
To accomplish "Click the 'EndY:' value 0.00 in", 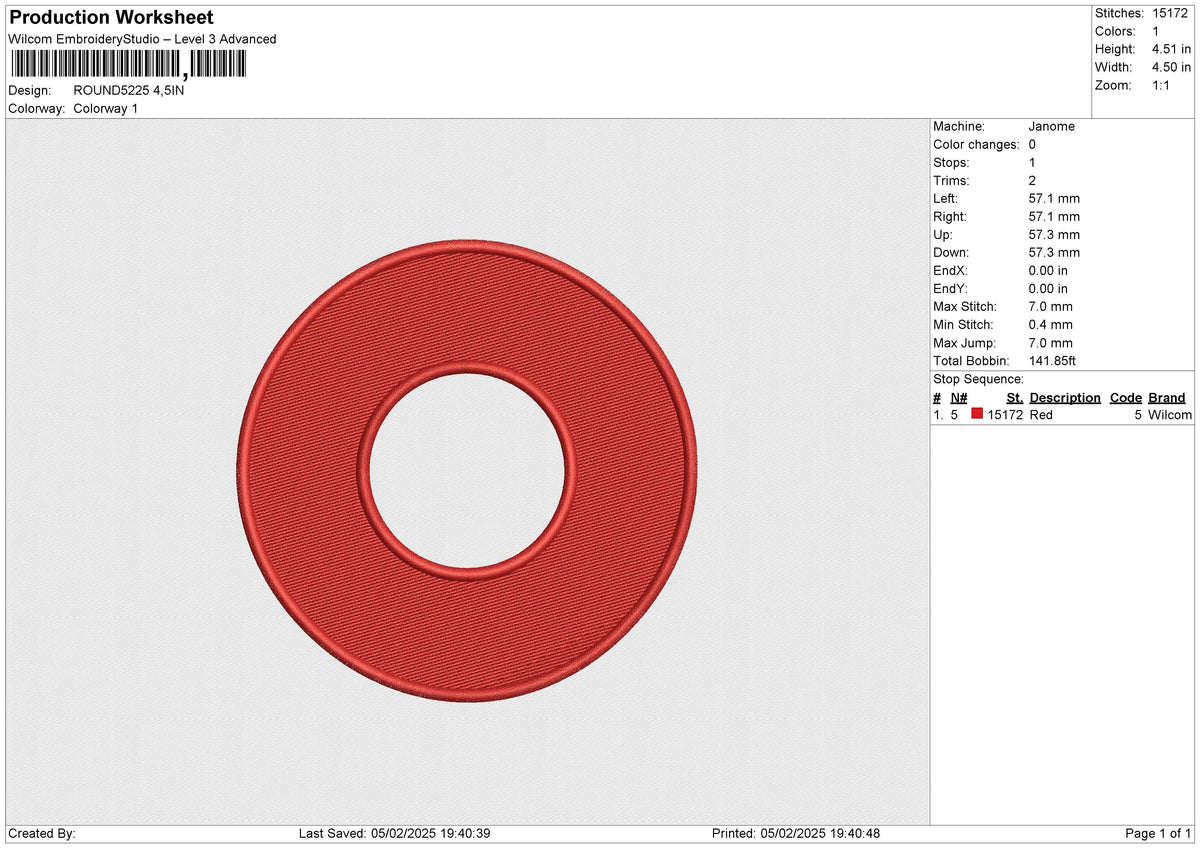I will (x=1048, y=288).
